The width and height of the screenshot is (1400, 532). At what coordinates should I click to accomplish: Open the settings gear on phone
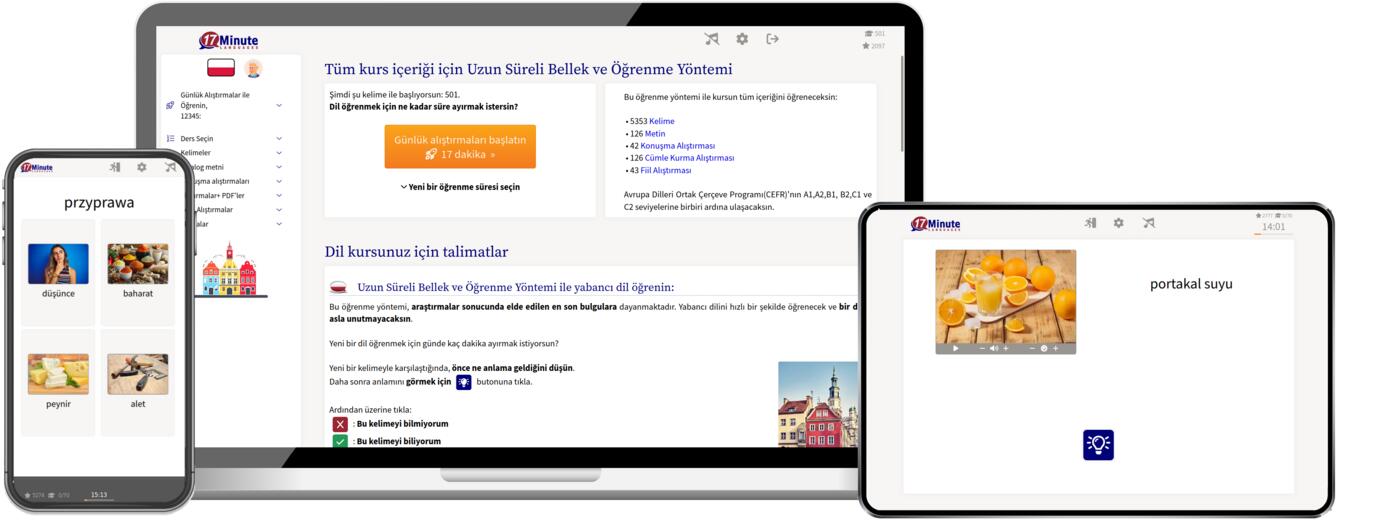[x=142, y=167]
